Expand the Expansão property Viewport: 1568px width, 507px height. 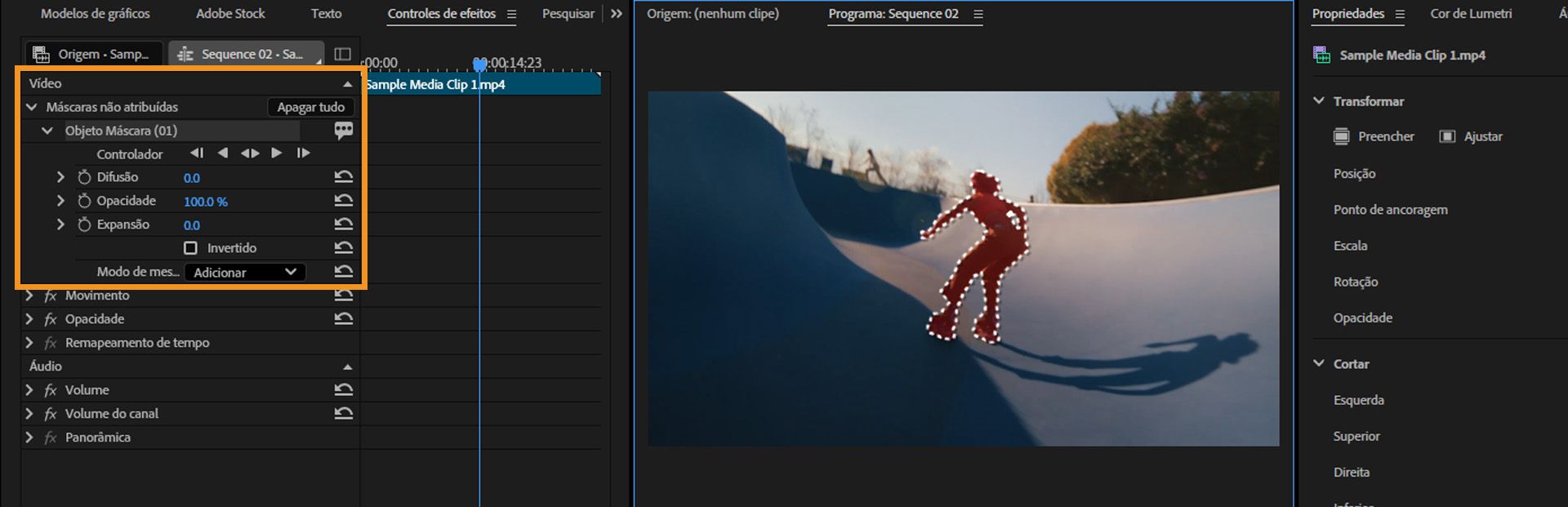[60, 225]
